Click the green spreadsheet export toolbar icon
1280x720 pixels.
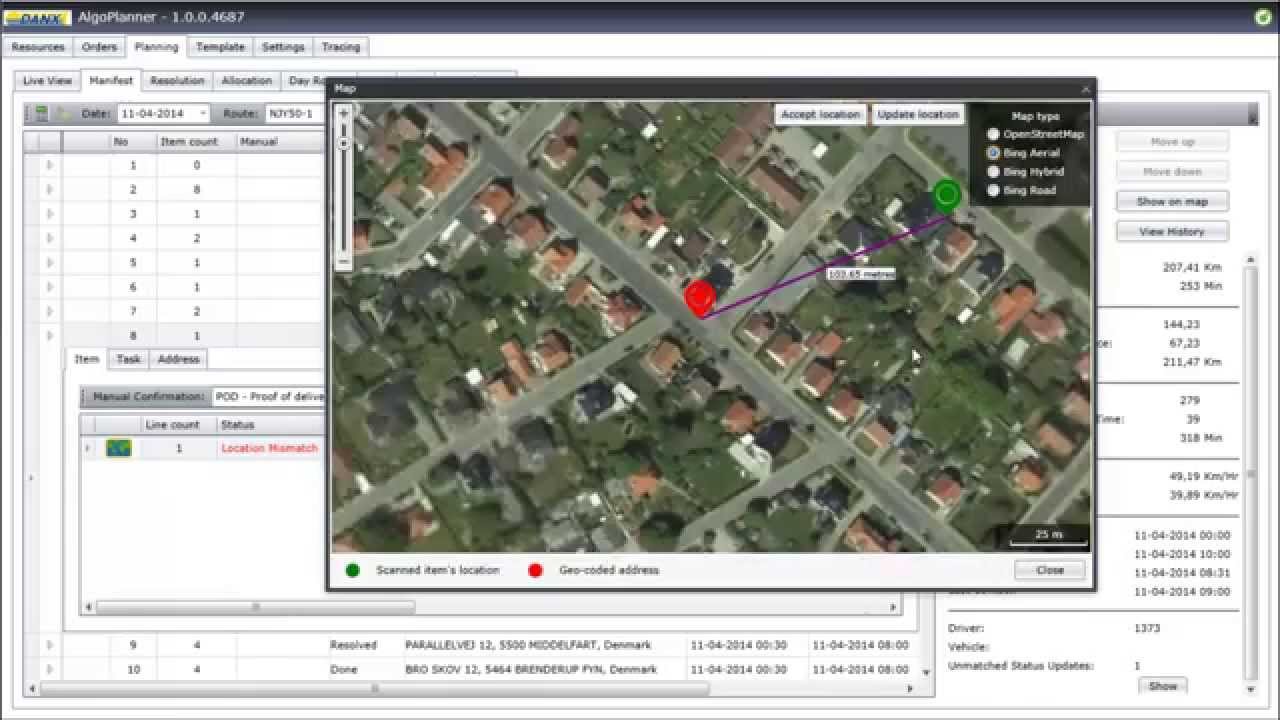[41, 114]
